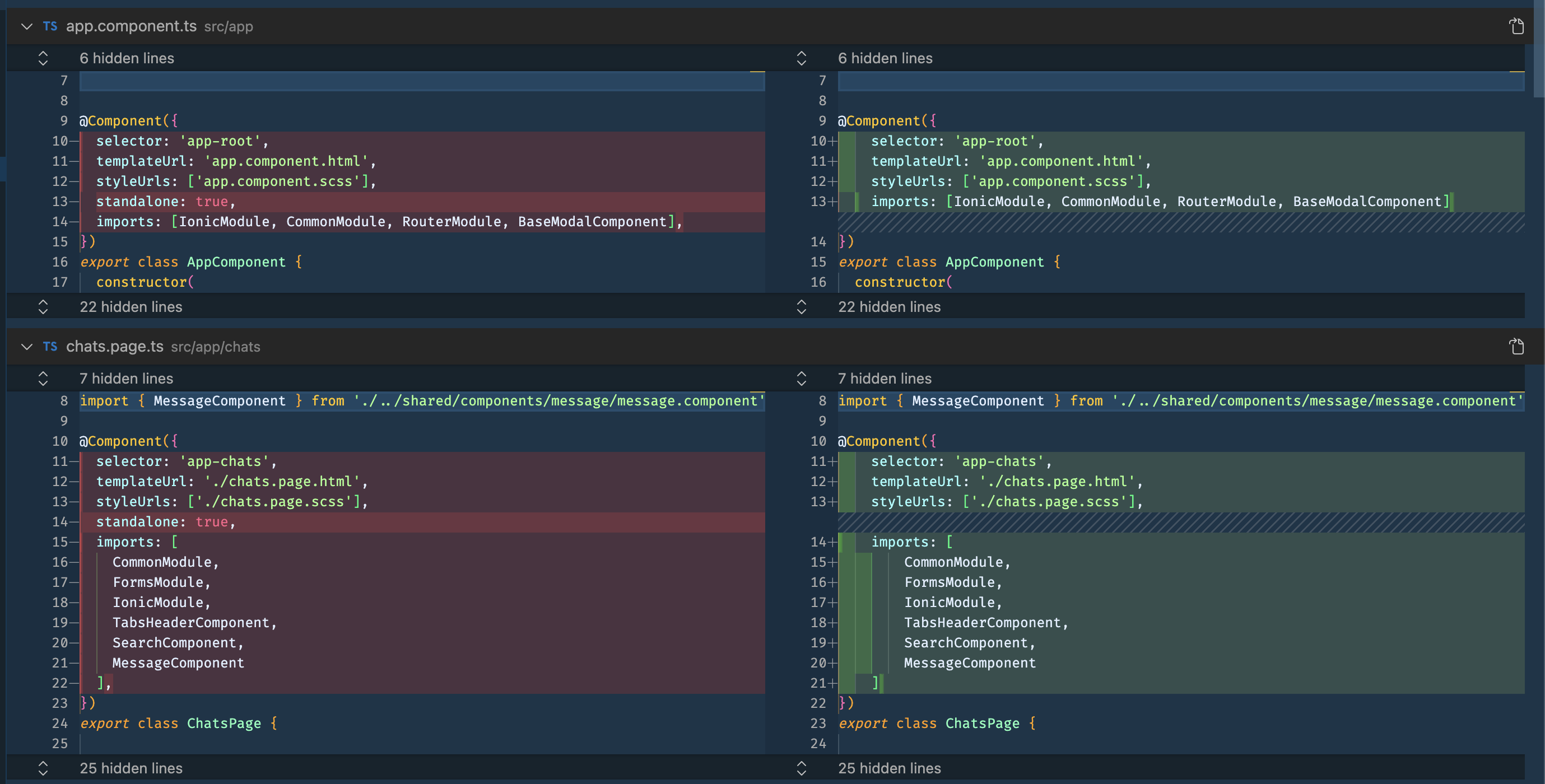Expand 7 hidden lines in left pane

tap(43, 378)
